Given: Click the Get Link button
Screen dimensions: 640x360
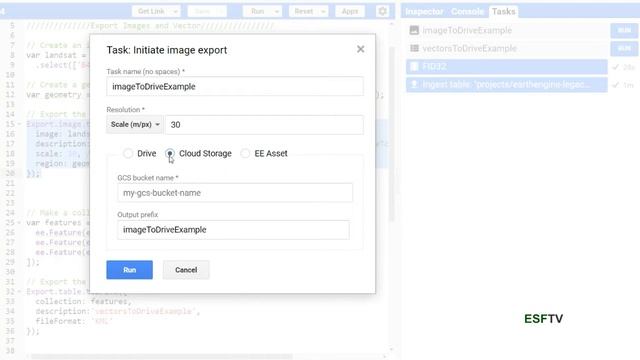Looking at the screenshot, I should 151,11.
